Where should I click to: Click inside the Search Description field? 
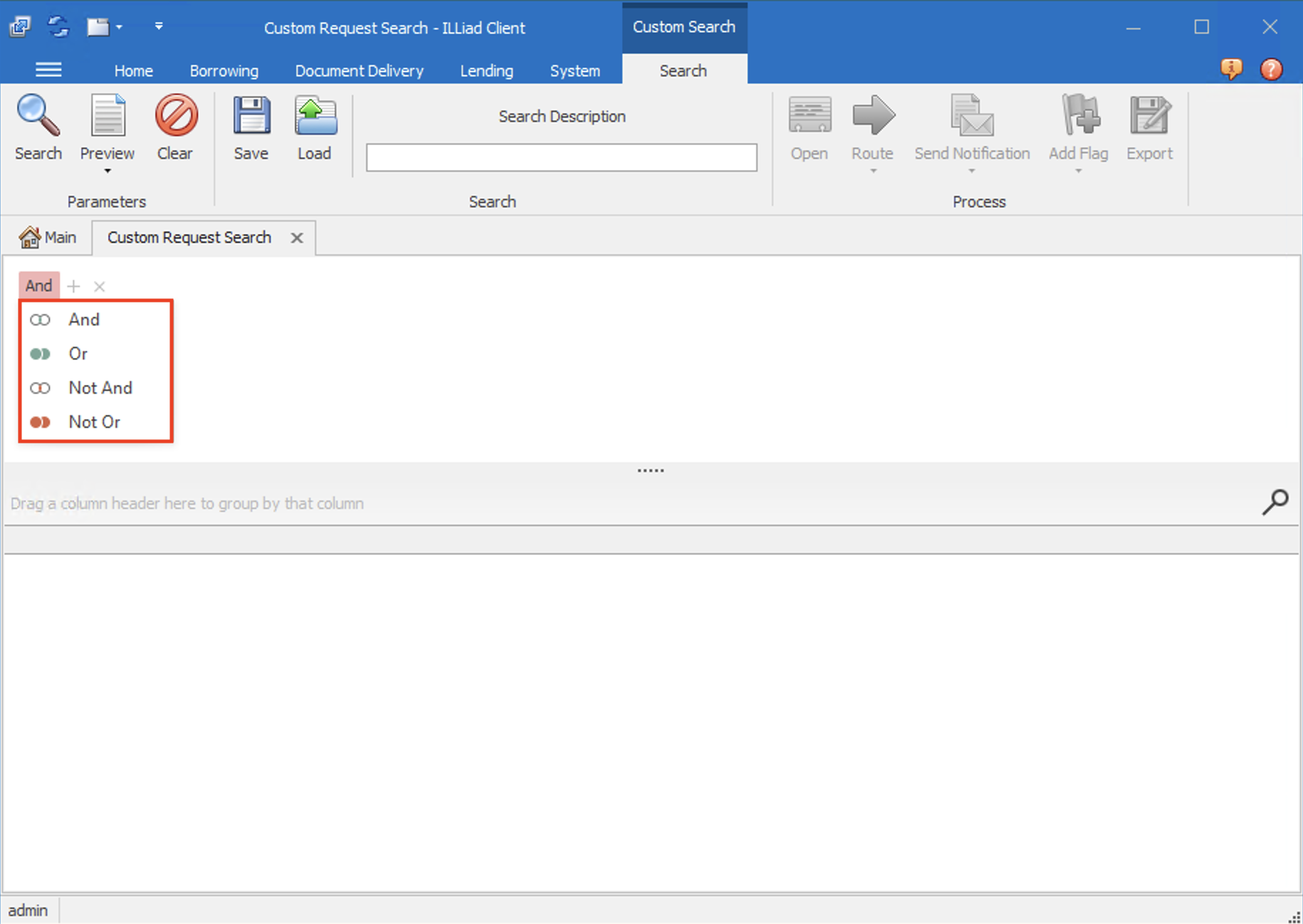point(562,157)
